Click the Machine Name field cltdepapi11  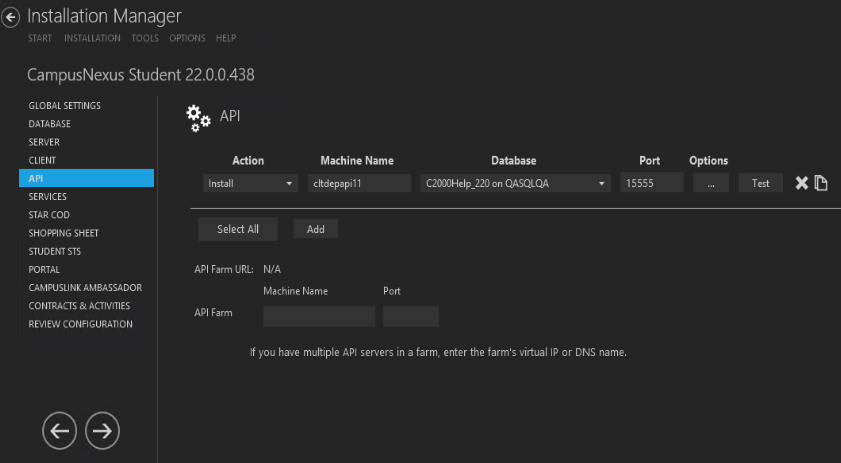tap(359, 183)
